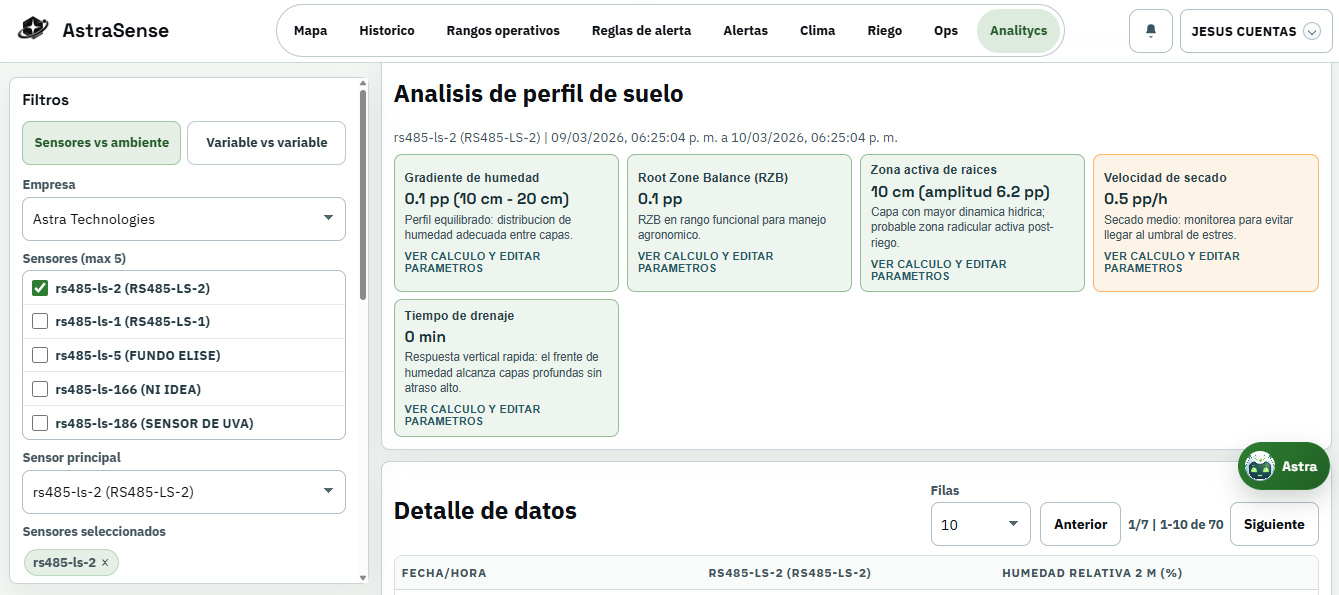Screen dimensions: 1339x595
Task: Enable the rs485-ls-5 (FUNDO ELISE) sensor
Action: [x=39, y=356]
